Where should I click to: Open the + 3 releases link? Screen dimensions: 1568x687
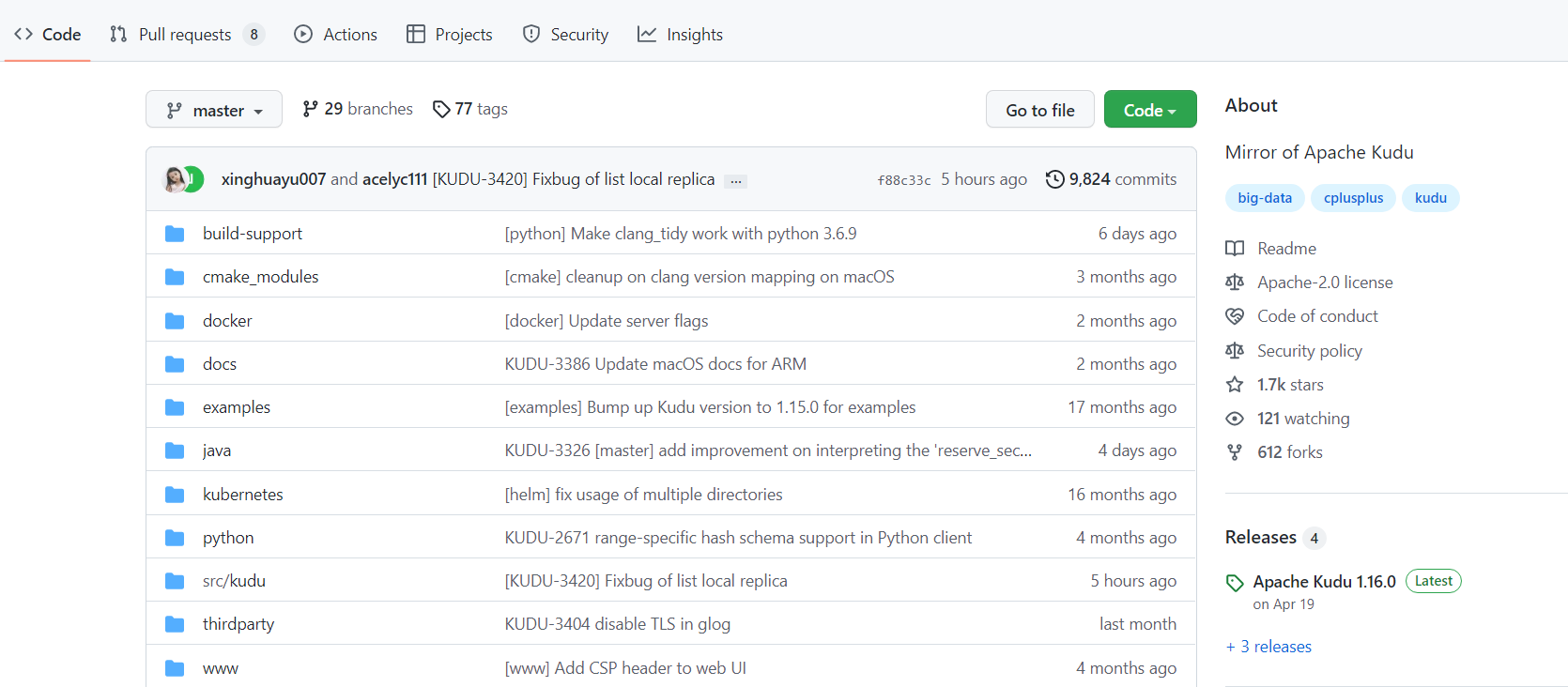[x=1268, y=647]
